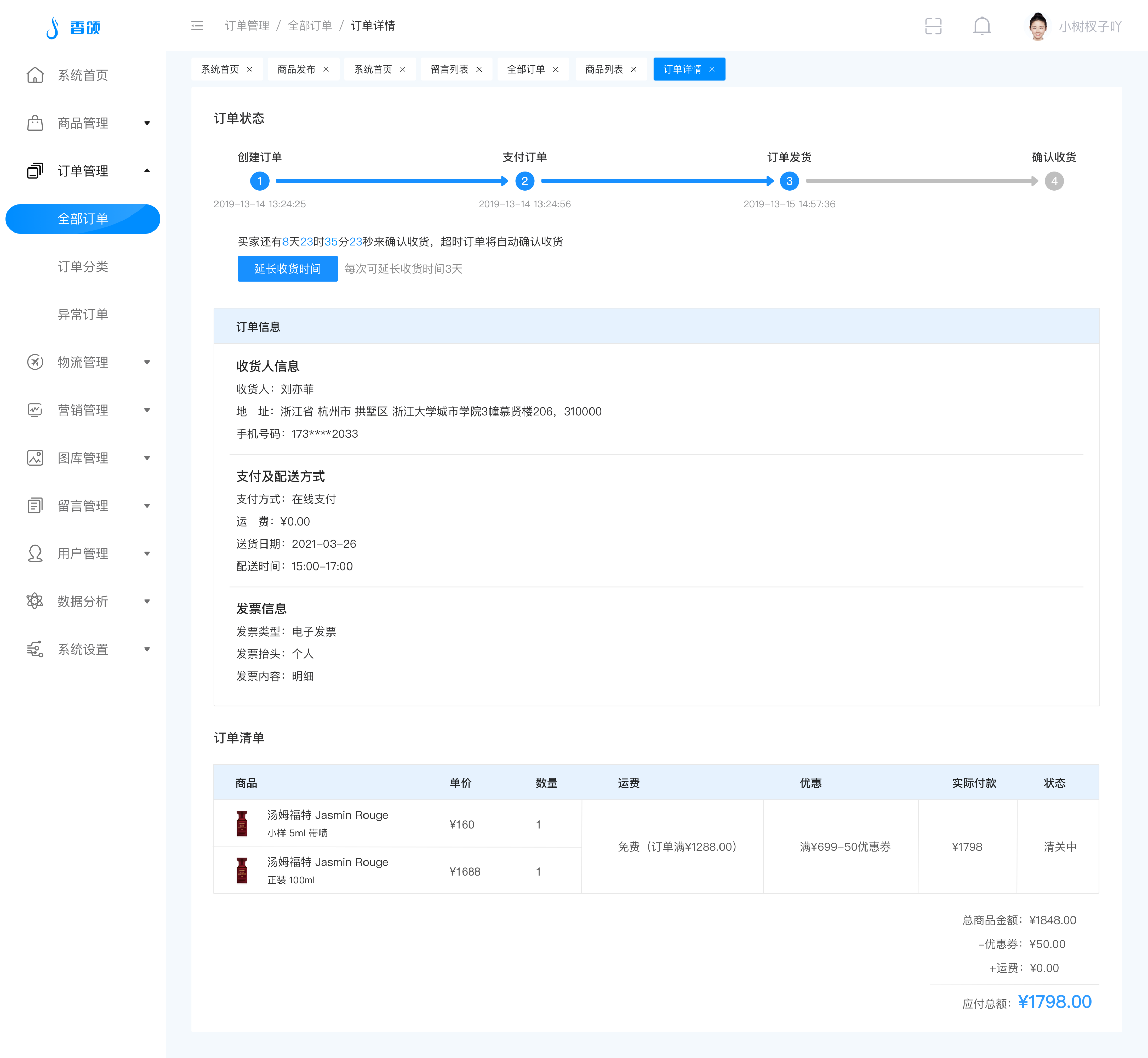The image size is (1148, 1058).
Task: Open the 营销管理 marketing chart icon
Action: point(35,410)
